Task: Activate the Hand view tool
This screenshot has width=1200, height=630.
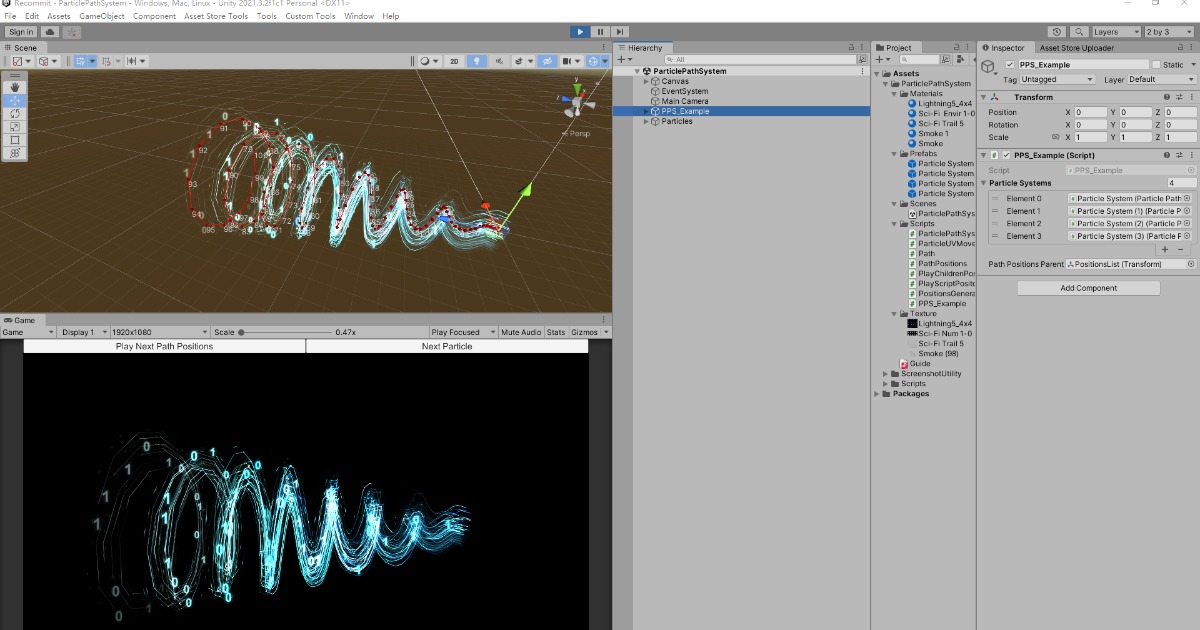Action: pos(17,87)
